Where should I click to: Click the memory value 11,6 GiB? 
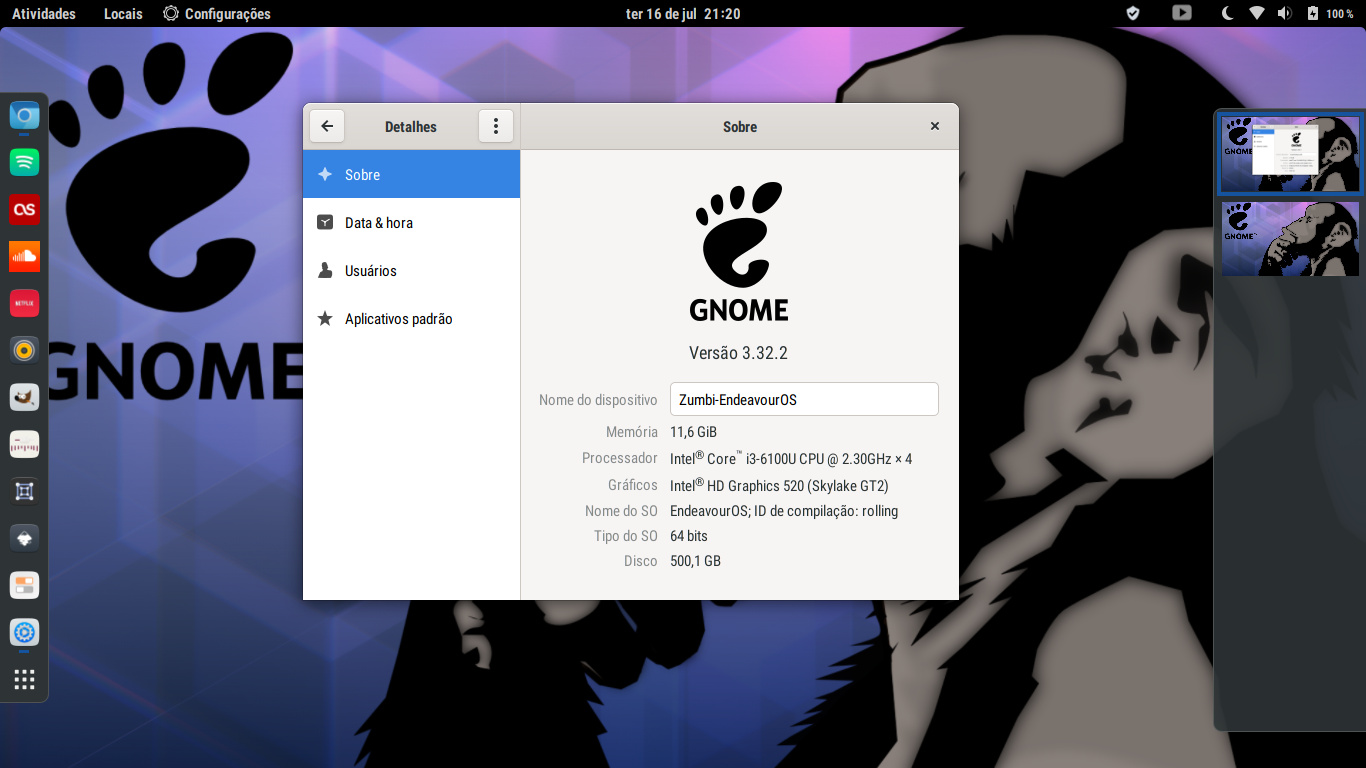[x=693, y=432]
